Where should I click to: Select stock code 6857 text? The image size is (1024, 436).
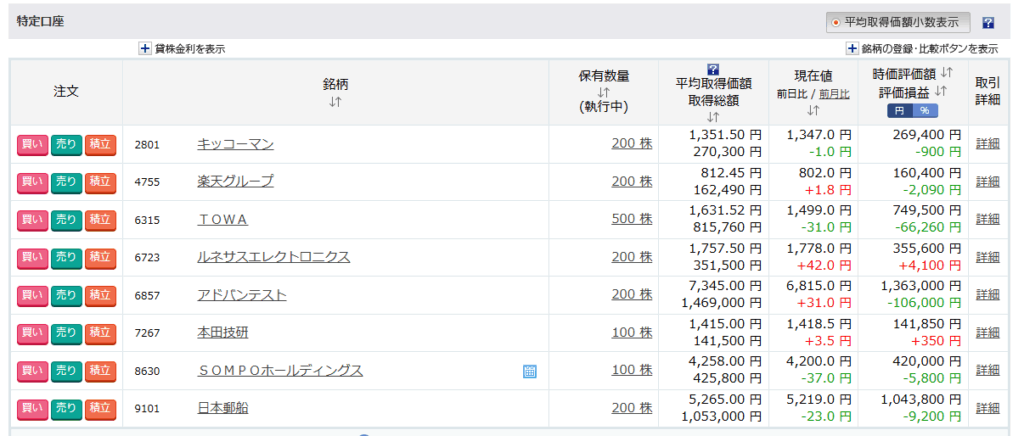[x=147, y=296]
